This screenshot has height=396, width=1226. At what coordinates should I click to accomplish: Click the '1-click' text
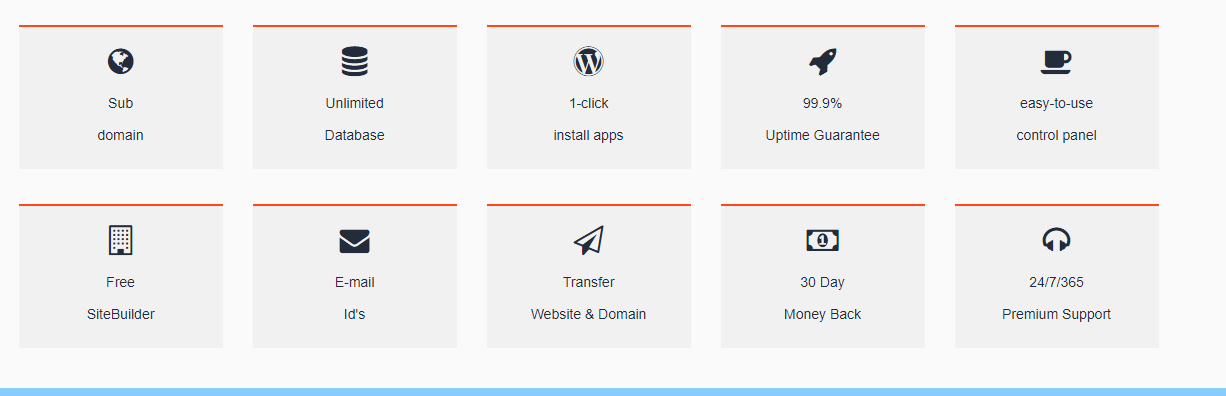[x=589, y=103]
